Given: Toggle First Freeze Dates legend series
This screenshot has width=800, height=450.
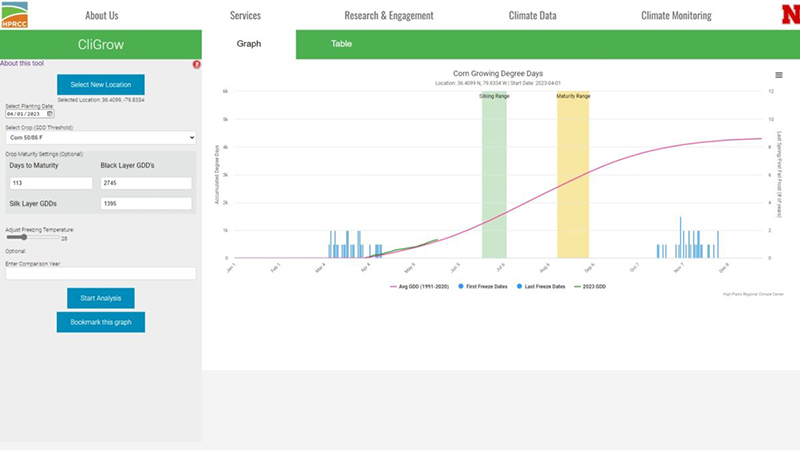Looking at the screenshot, I should coord(489,286).
